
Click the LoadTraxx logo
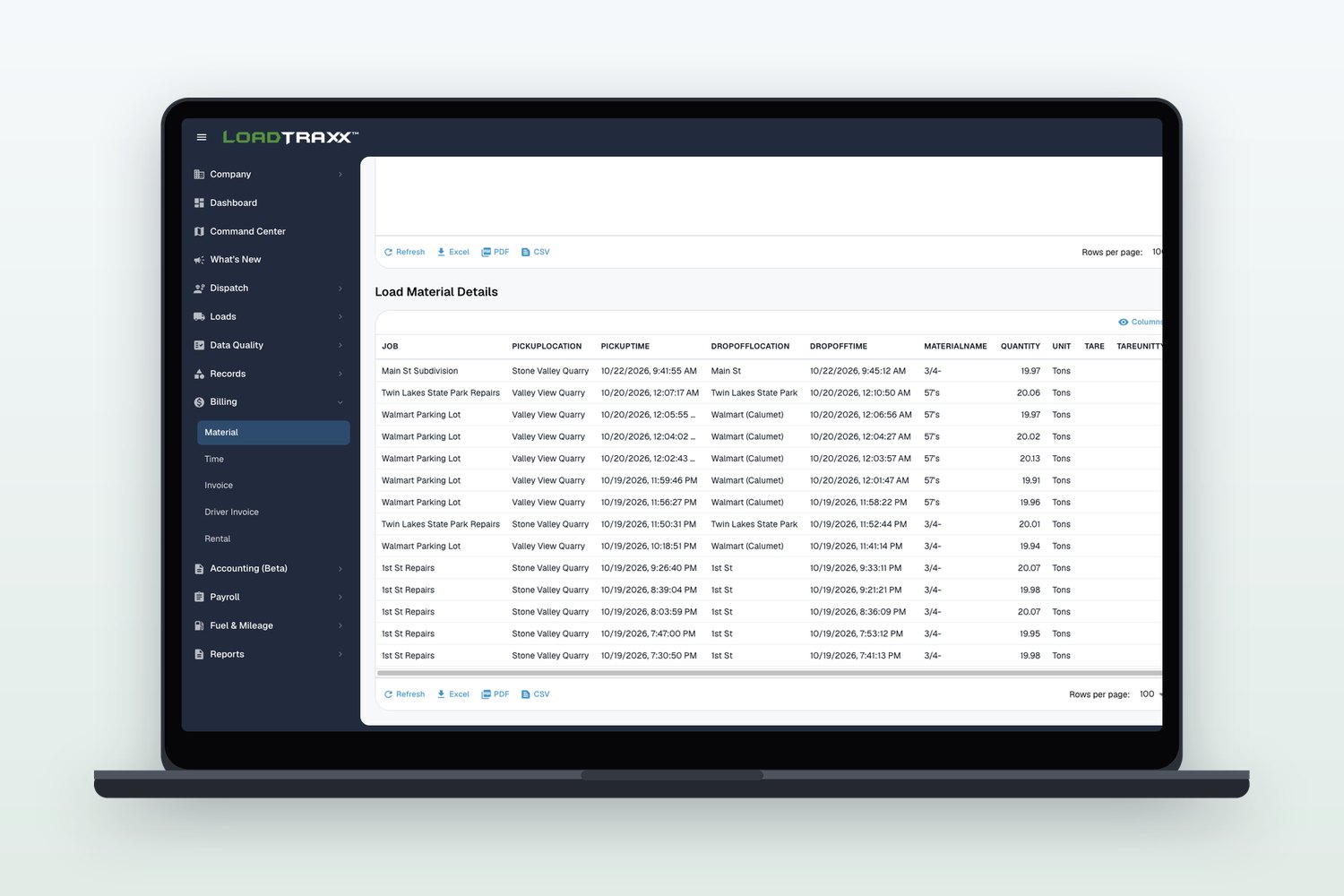290,137
